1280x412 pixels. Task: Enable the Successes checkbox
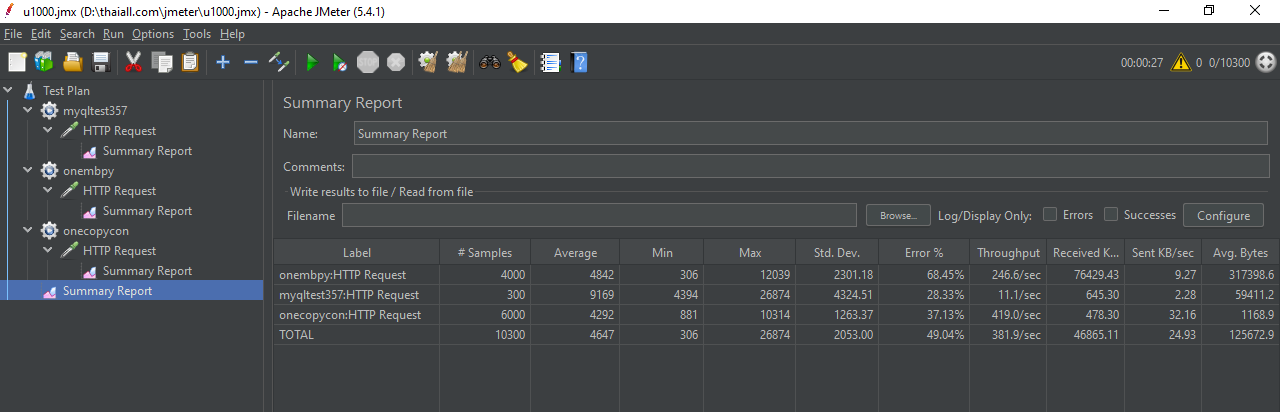1111,214
